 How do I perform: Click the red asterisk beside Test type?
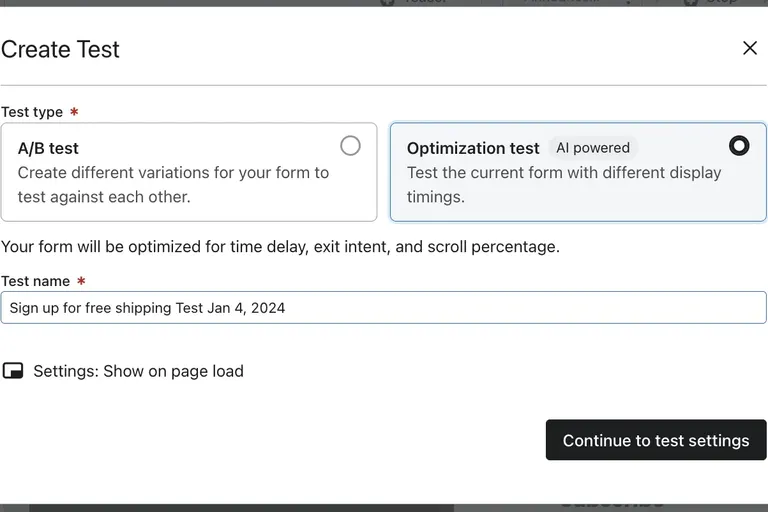tap(74, 112)
